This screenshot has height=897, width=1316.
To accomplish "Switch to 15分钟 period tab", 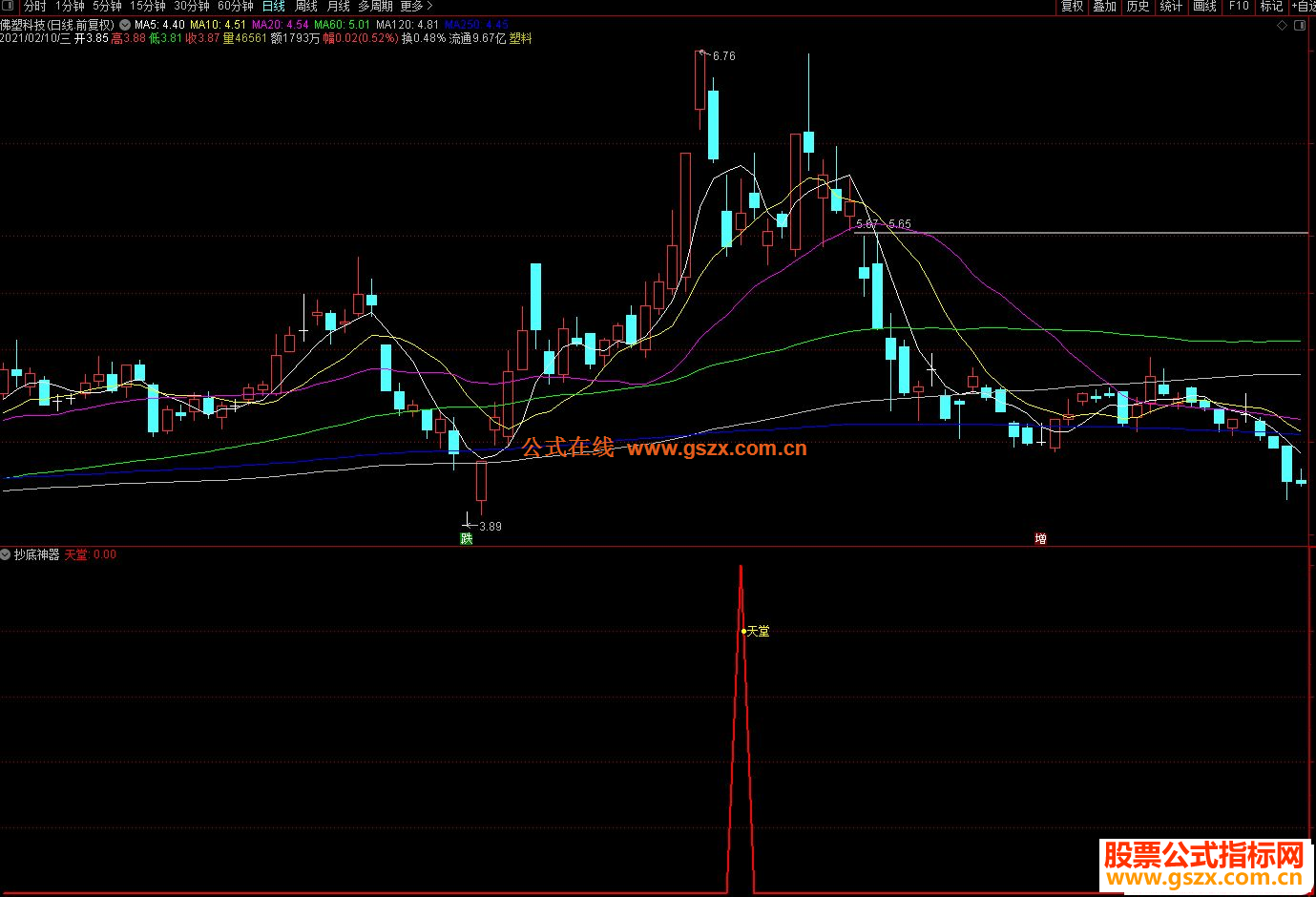I will click(x=148, y=6).
